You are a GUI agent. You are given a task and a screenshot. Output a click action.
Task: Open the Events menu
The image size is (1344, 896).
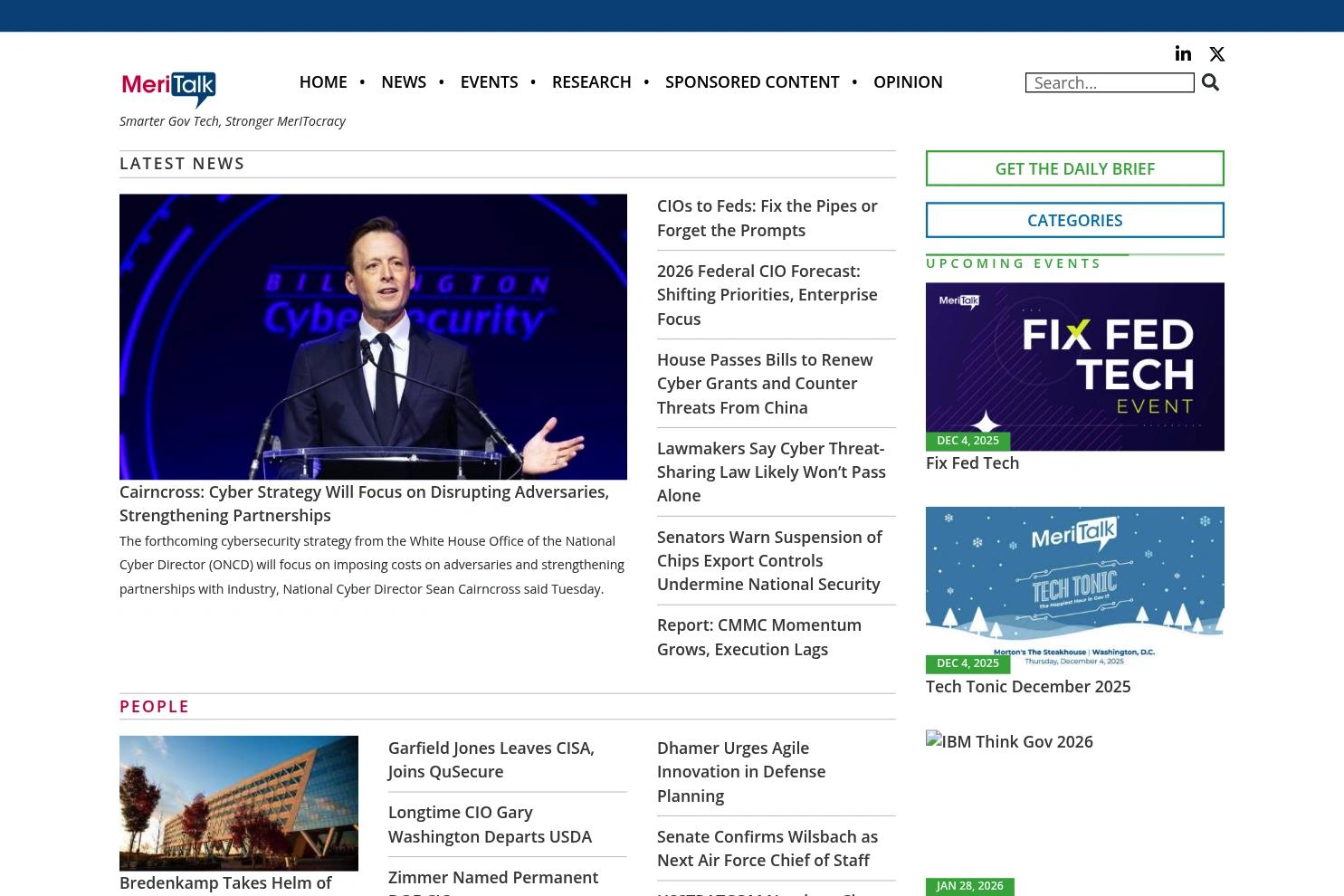tap(489, 81)
